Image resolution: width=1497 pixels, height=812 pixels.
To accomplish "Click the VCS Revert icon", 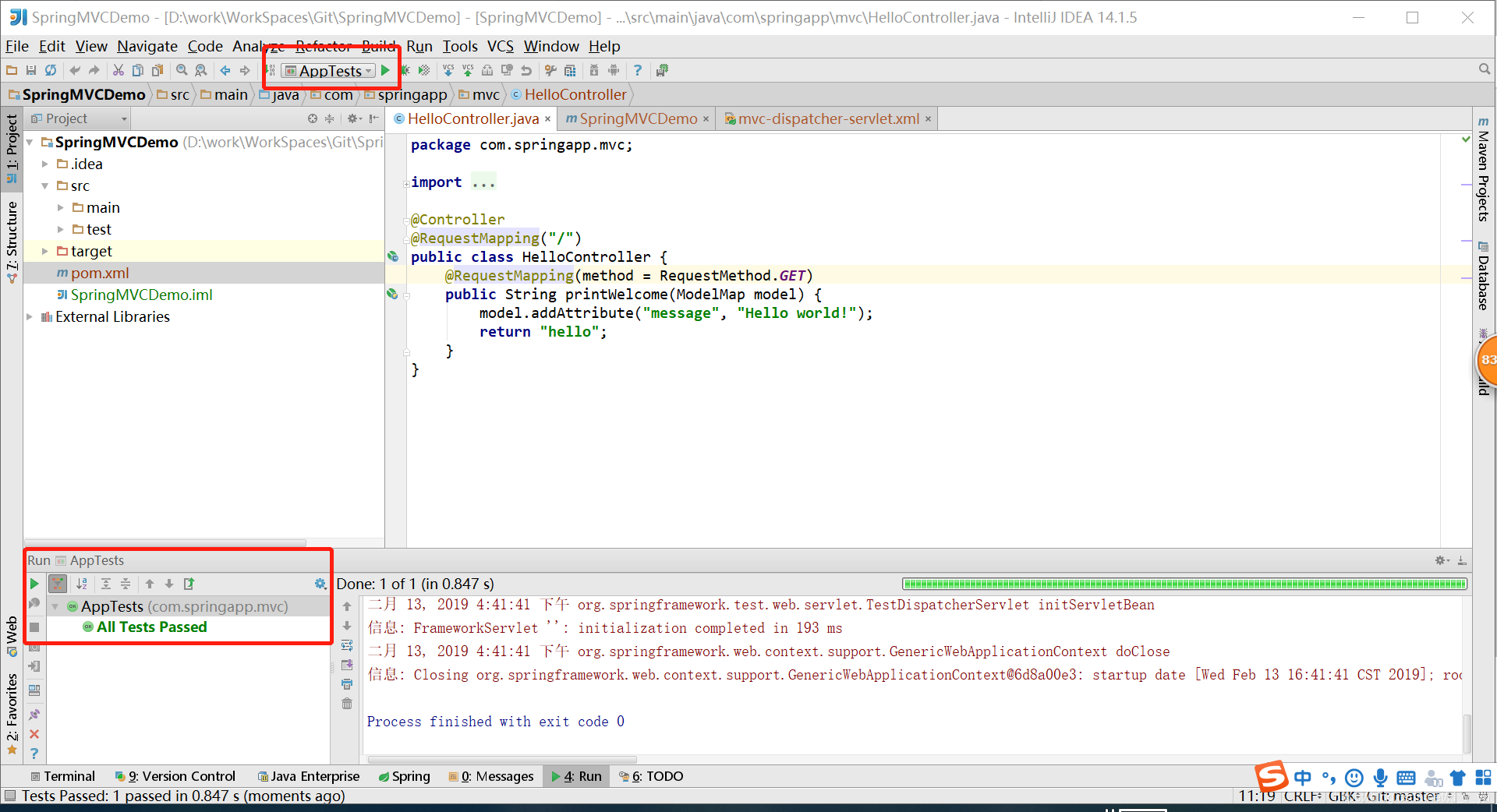I will pyautogui.click(x=526, y=70).
